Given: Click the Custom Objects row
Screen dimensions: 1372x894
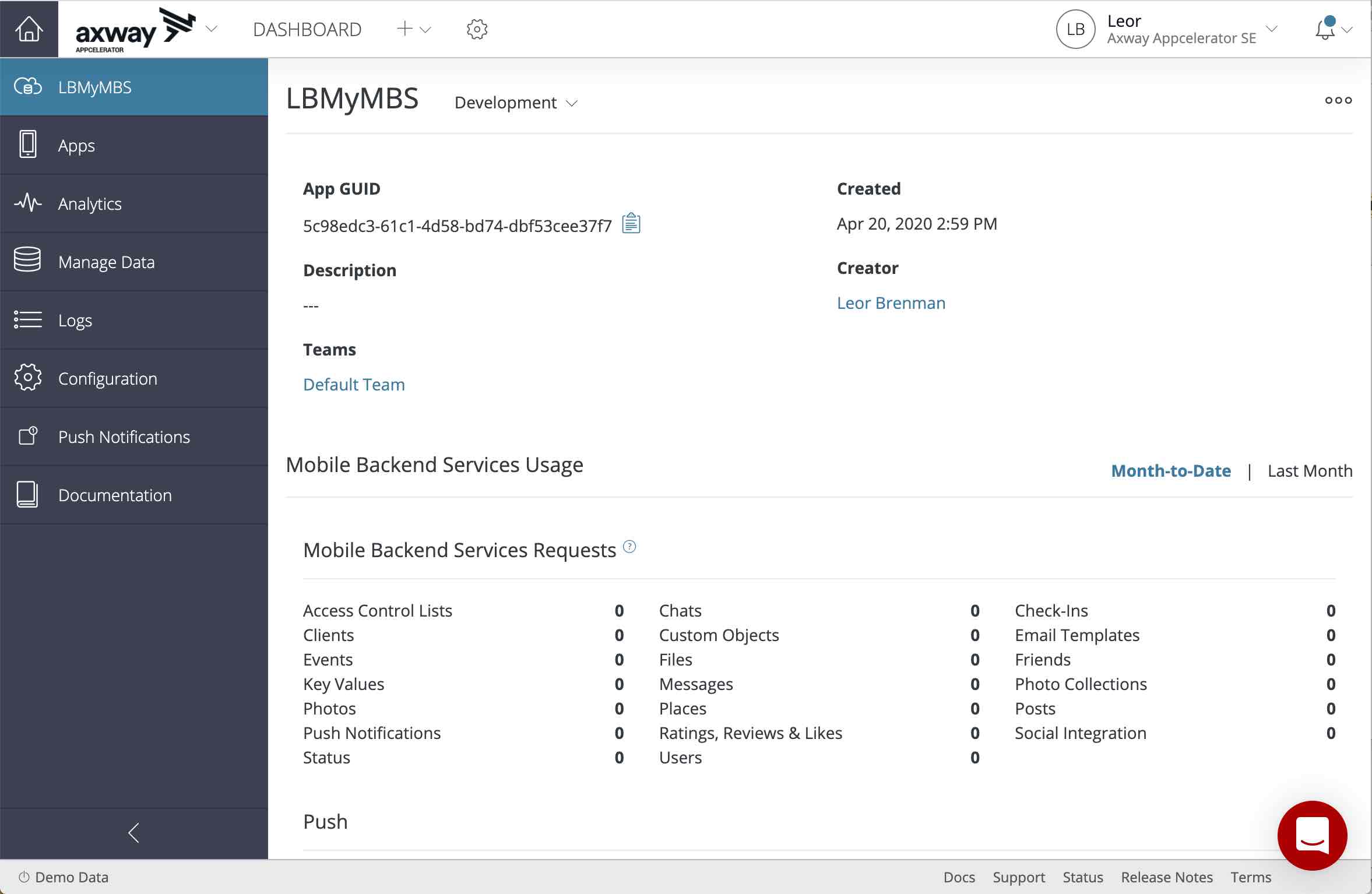Looking at the screenshot, I should pyautogui.click(x=819, y=635).
